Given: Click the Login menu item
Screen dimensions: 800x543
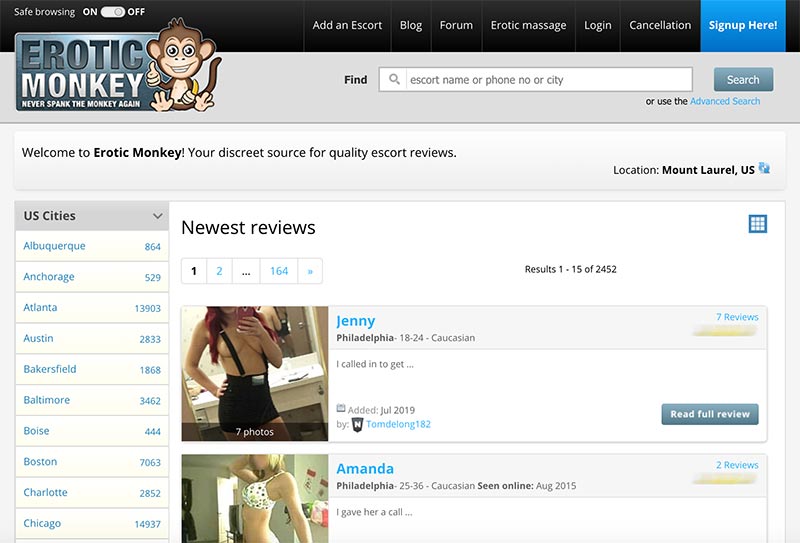Looking at the screenshot, I should [597, 25].
